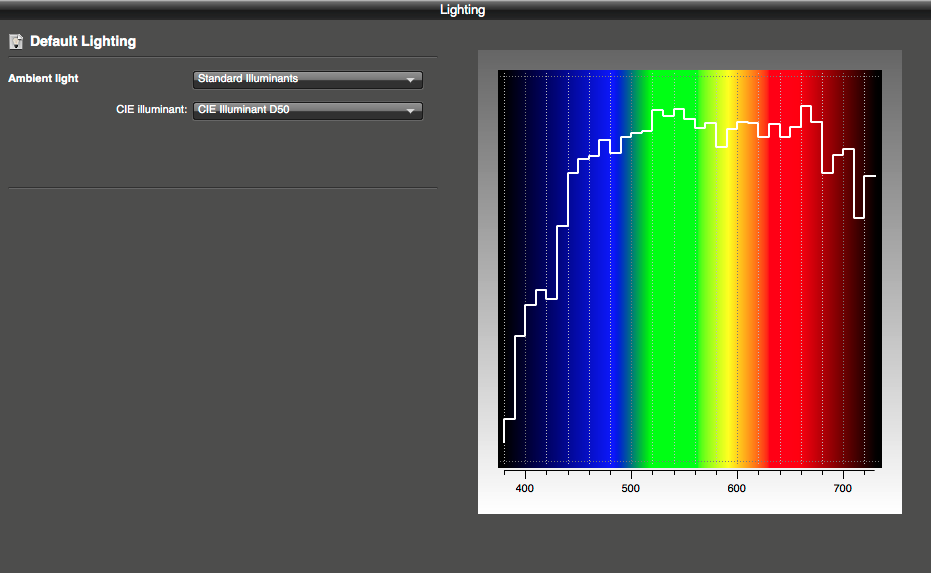Click the Default Lighting clipboard icon
Image resolution: width=931 pixels, height=573 pixels.
[16, 42]
